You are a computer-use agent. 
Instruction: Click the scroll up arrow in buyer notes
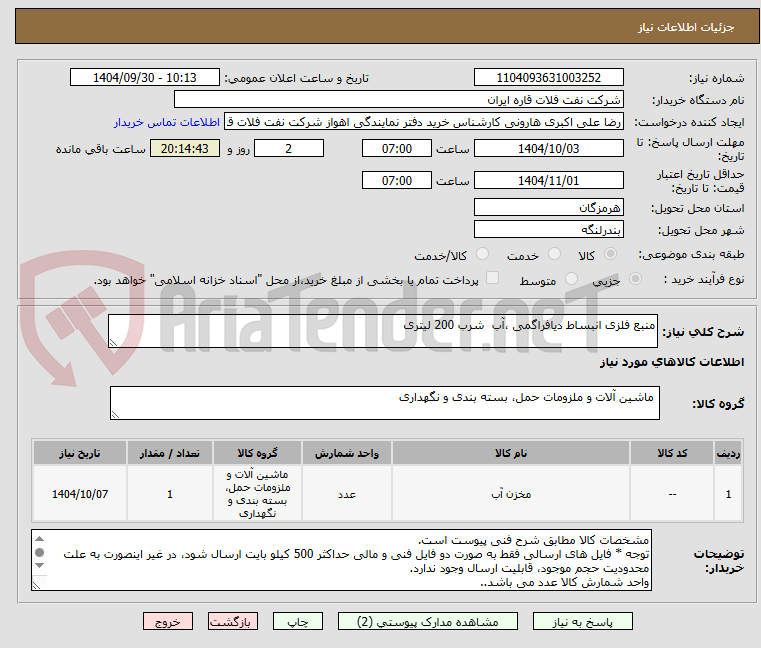click(40, 539)
